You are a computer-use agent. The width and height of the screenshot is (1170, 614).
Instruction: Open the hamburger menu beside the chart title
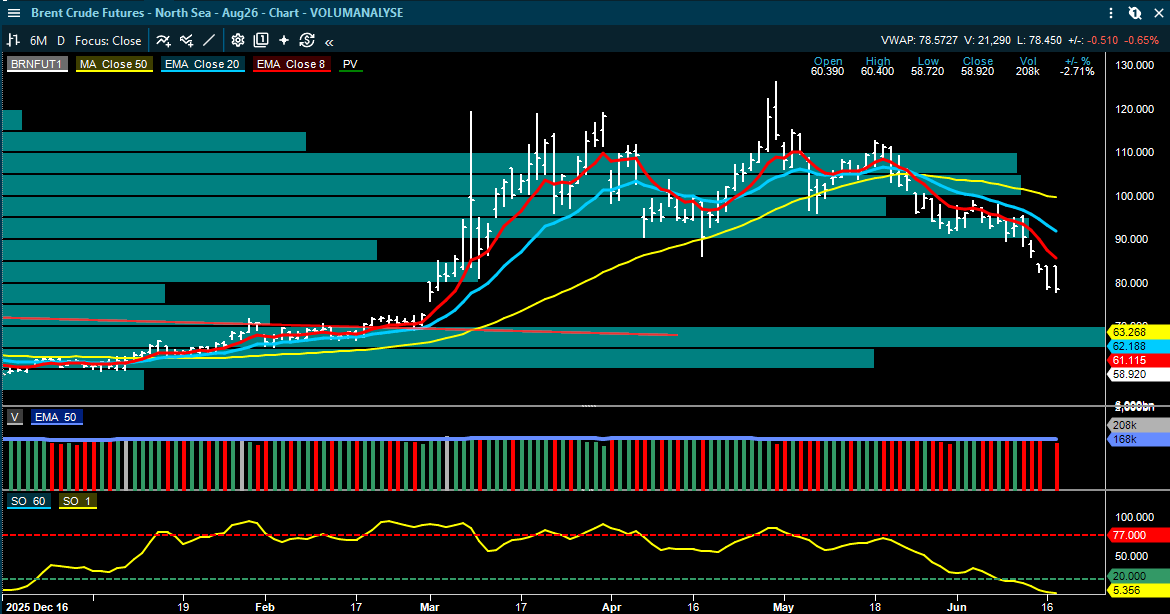tap(13, 13)
